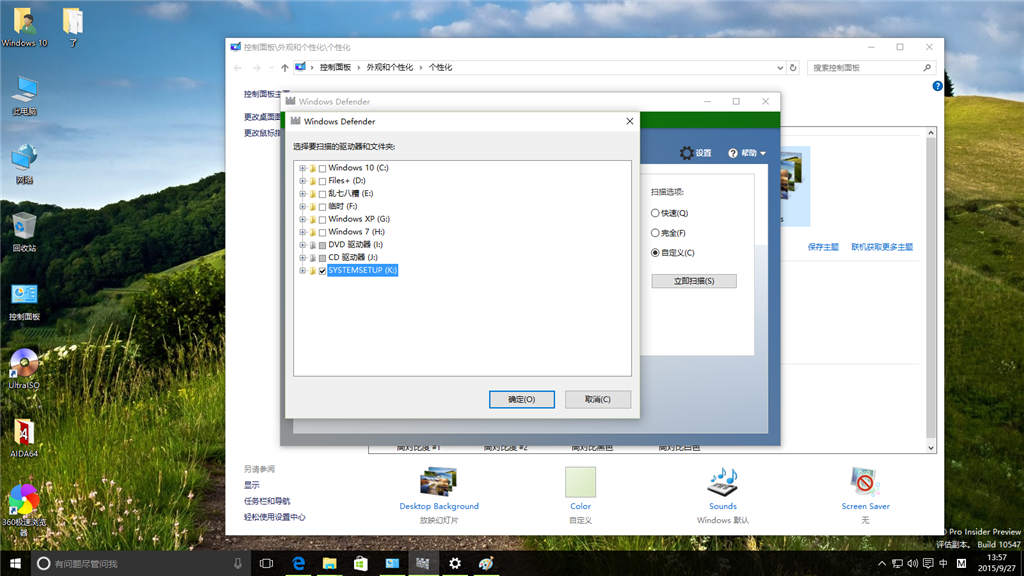Select the DVD 驱动器 (I:) row label
This screenshot has height=576, width=1024.
point(355,244)
